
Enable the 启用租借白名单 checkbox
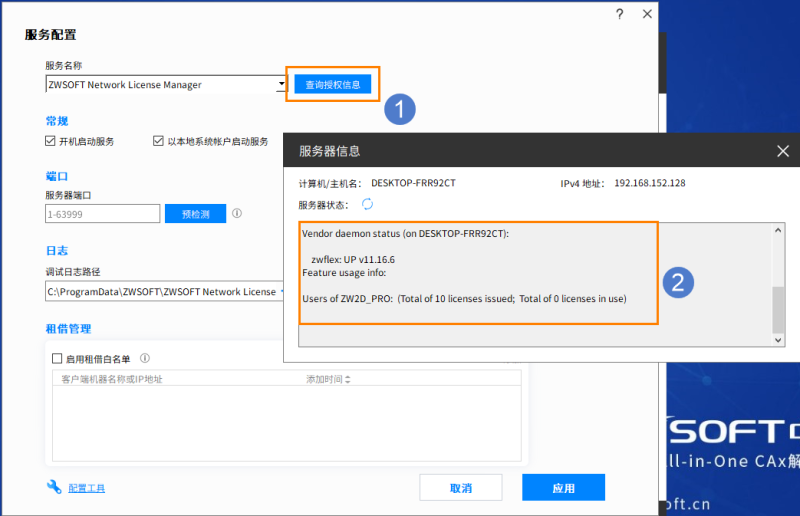click(x=57, y=358)
